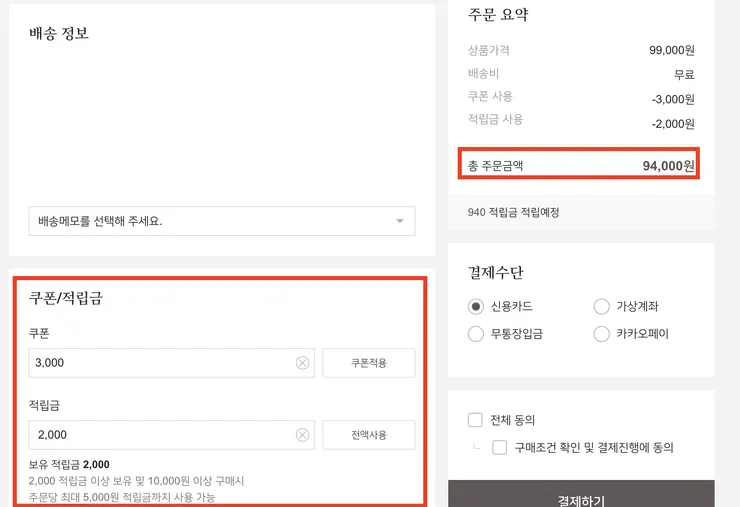Expand the 배송메모를 선택해 주세요 select box
740x507 pixels.
(222, 221)
